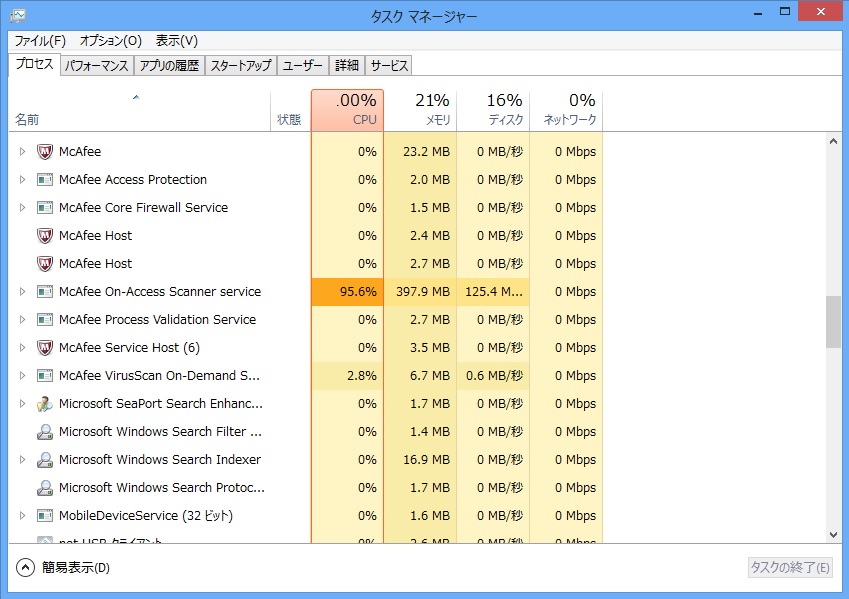Image resolution: width=849 pixels, height=599 pixels.
Task: Click the McAfee Access Protection service icon
Action: point(44,180)
